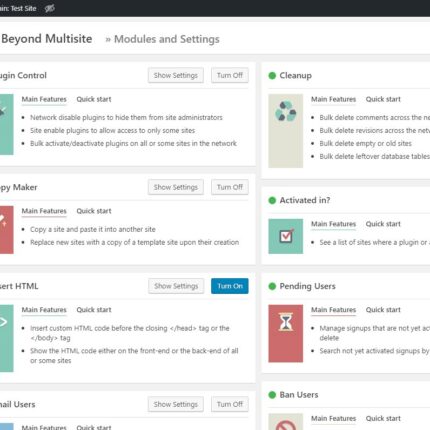Click the Plugin Control module title
This screenshot has width=430, height=430.
point(23,76)
